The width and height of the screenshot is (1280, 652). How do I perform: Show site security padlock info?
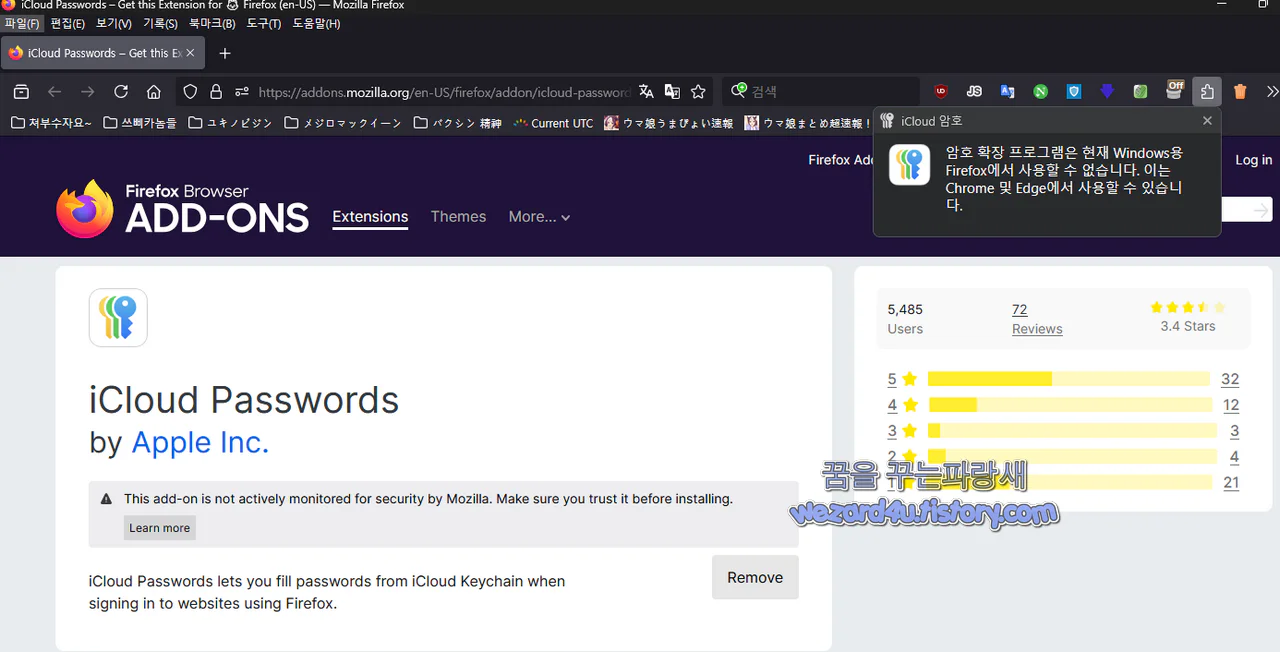click(216, 92)
